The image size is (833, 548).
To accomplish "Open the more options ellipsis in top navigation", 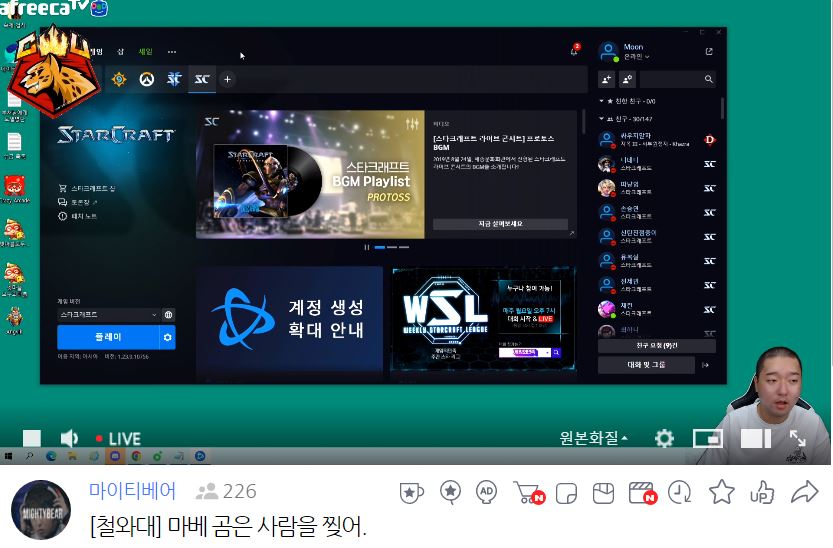I will (172, 52).
